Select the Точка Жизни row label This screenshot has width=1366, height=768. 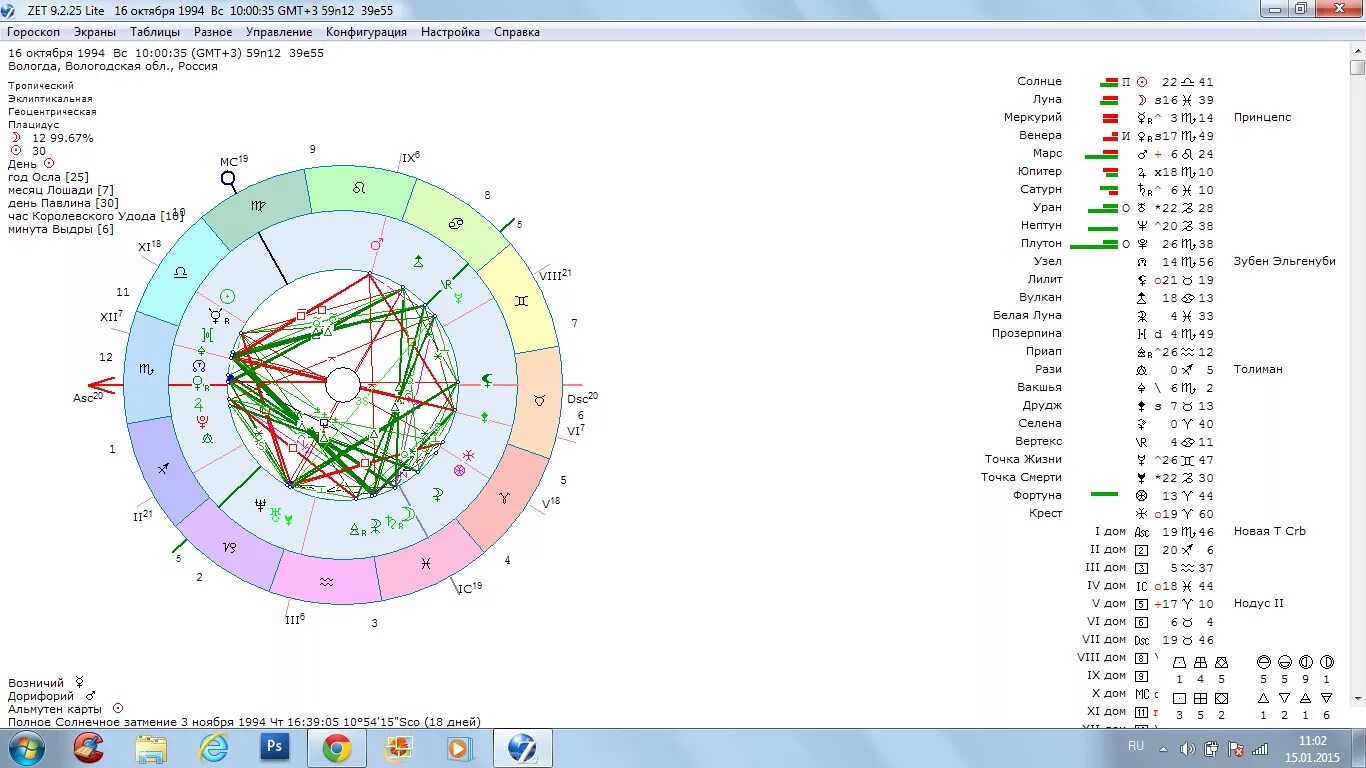(x=1023, y=459)
